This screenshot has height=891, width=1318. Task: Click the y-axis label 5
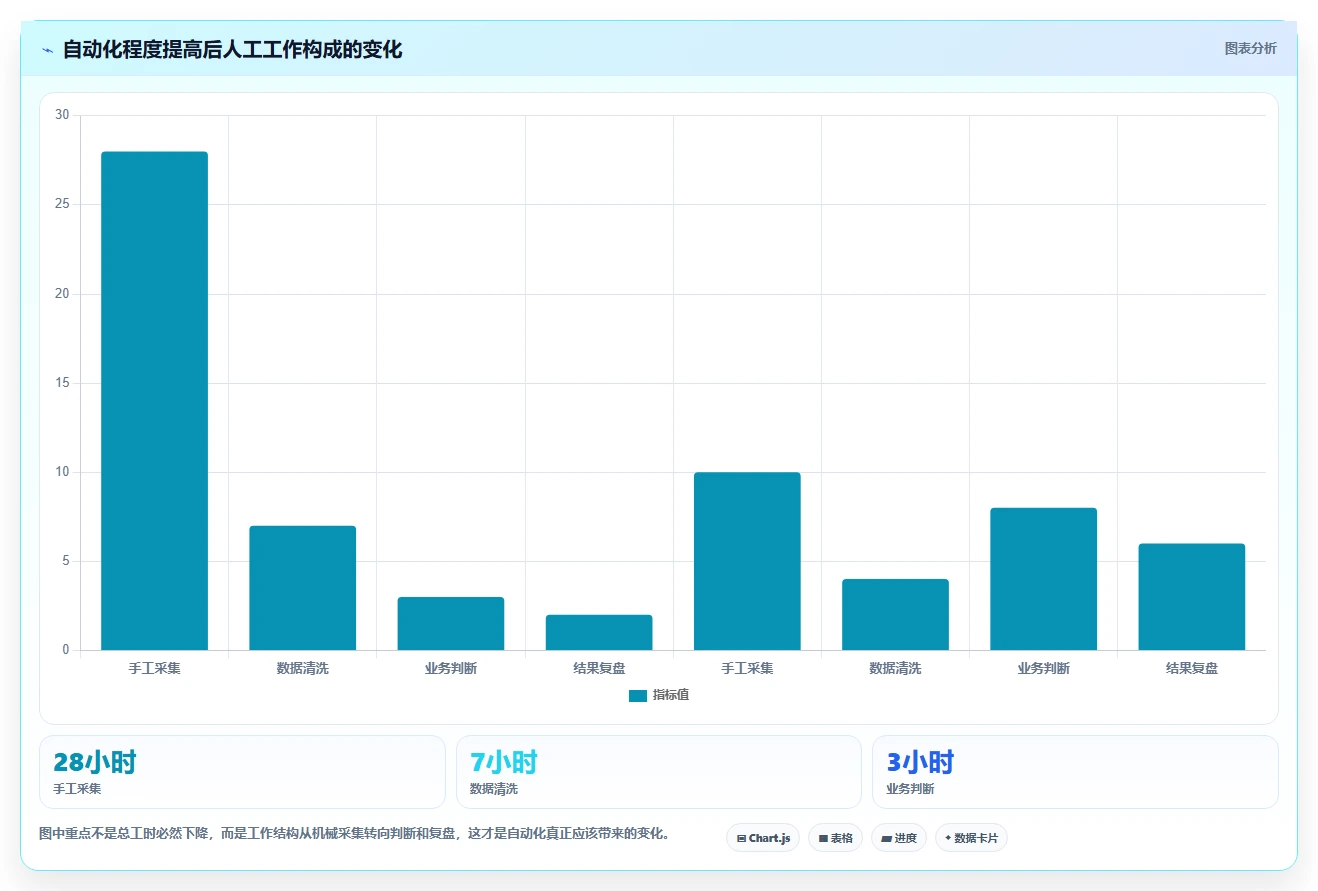tap(66, 561)
